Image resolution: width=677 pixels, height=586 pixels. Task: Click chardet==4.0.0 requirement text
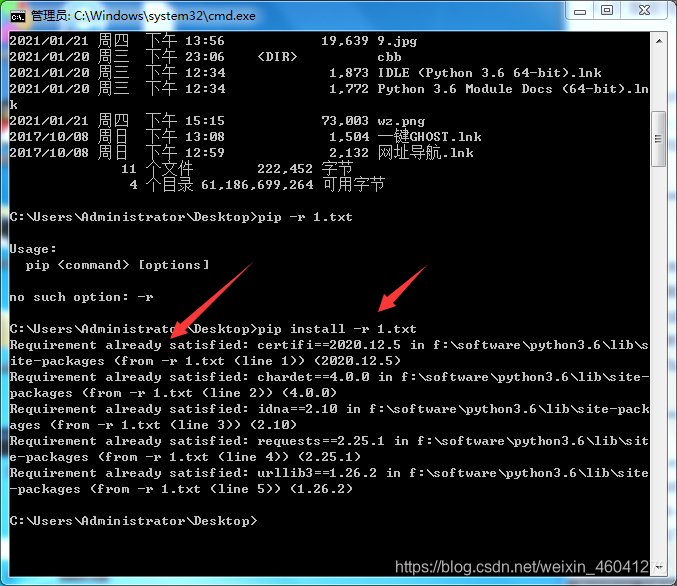313,377
